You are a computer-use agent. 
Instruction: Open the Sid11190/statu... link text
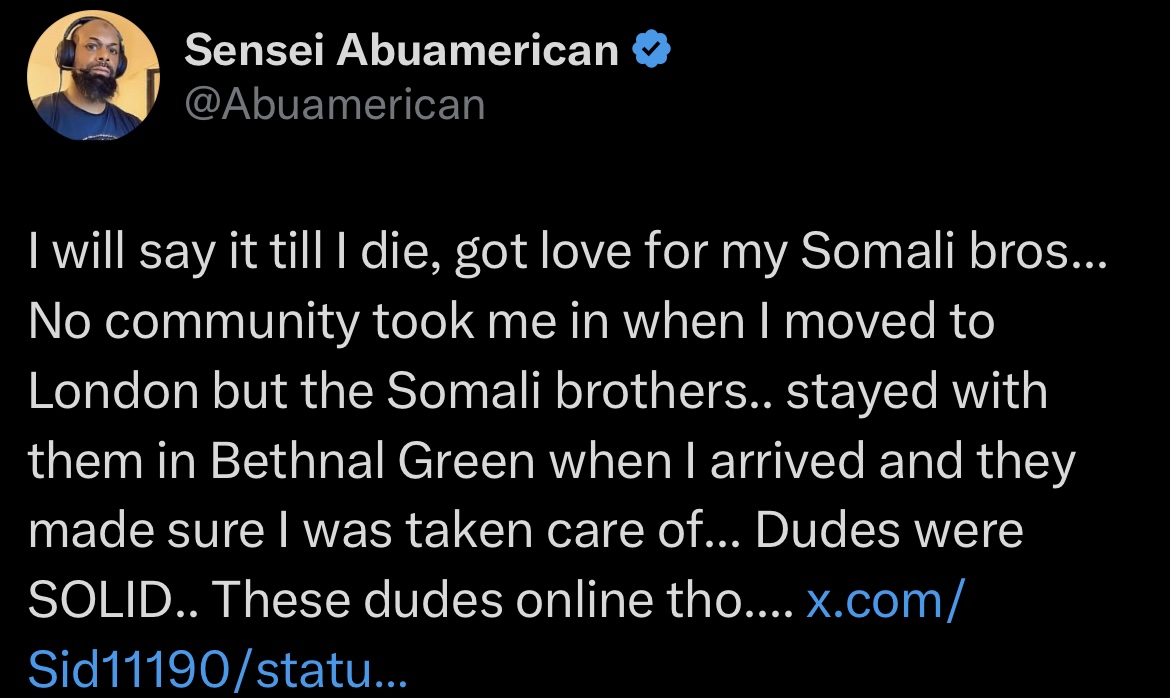[218, 669]
